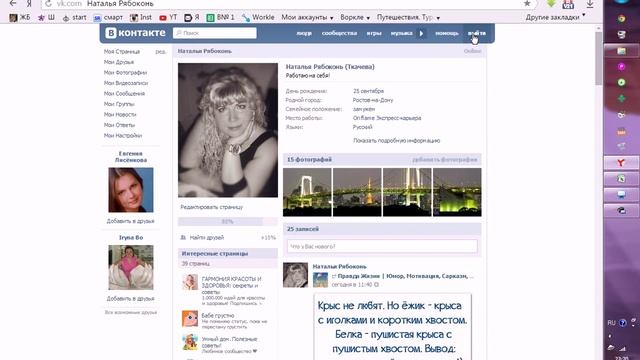Click the profile completion progress bar
This screenshot has height=360, width=640.
[x=227, y=222]
